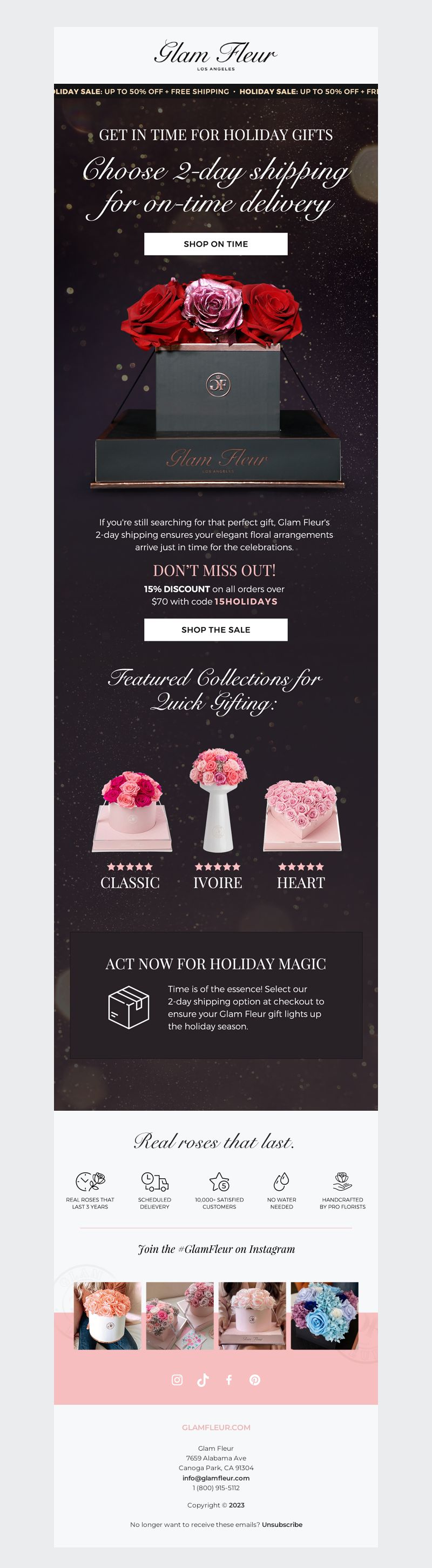The image size is (432, 1568).
Task: Click the Facebook social icon
Action: point(229,1379)
